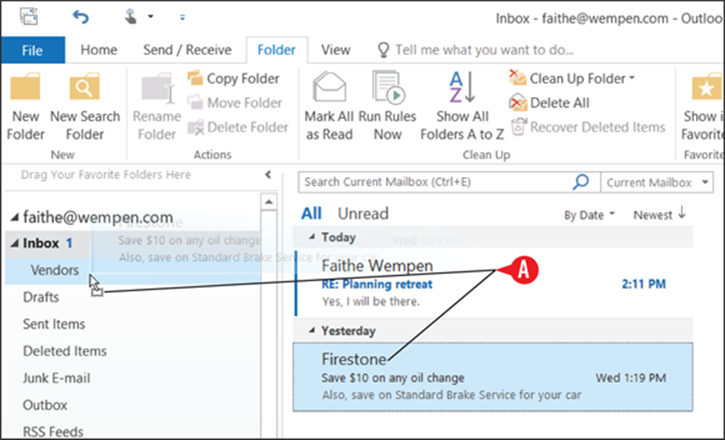Viewport: 725px width, 440px height.
Task: Collapse the Today message group
Action: (x=312, y=237)
